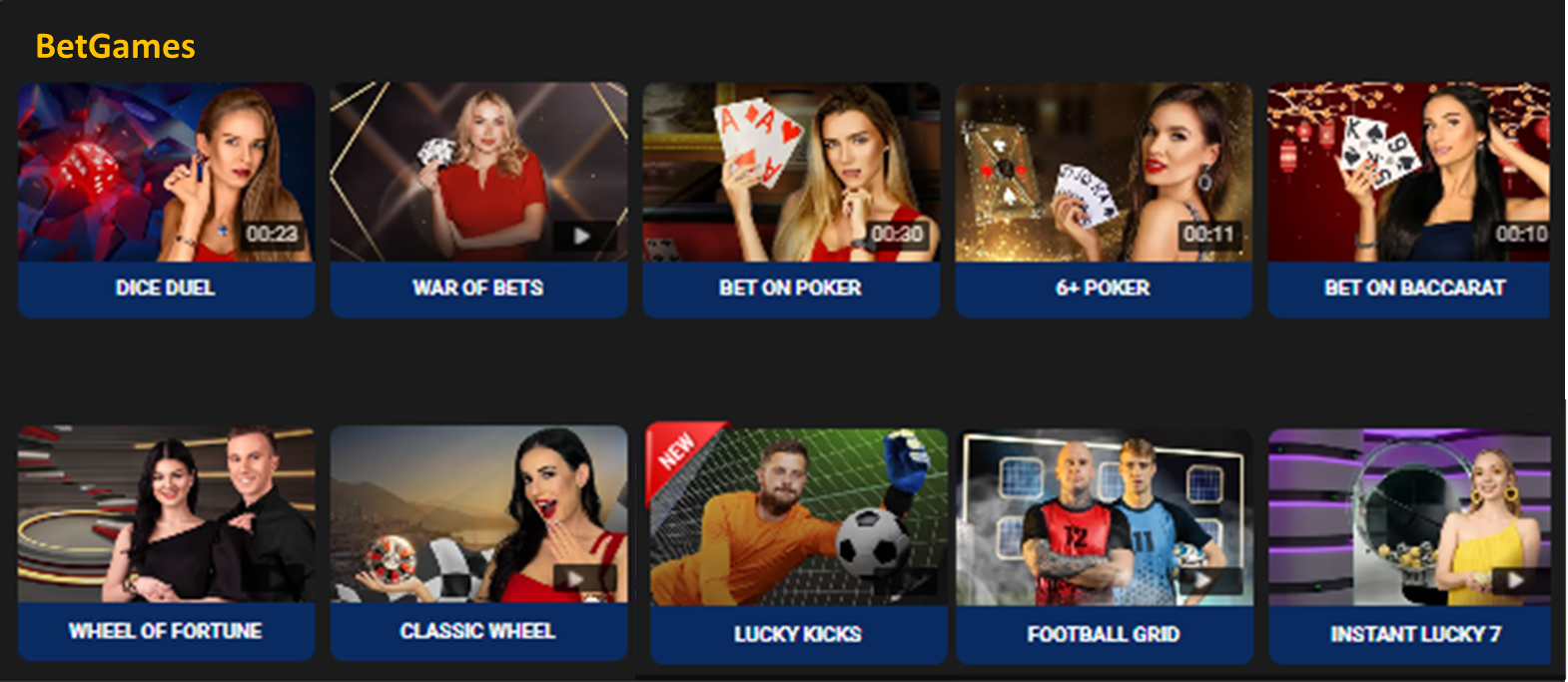Select the Bet on Poker label
Screen dimensions: 1568x682
coord(791,288)
